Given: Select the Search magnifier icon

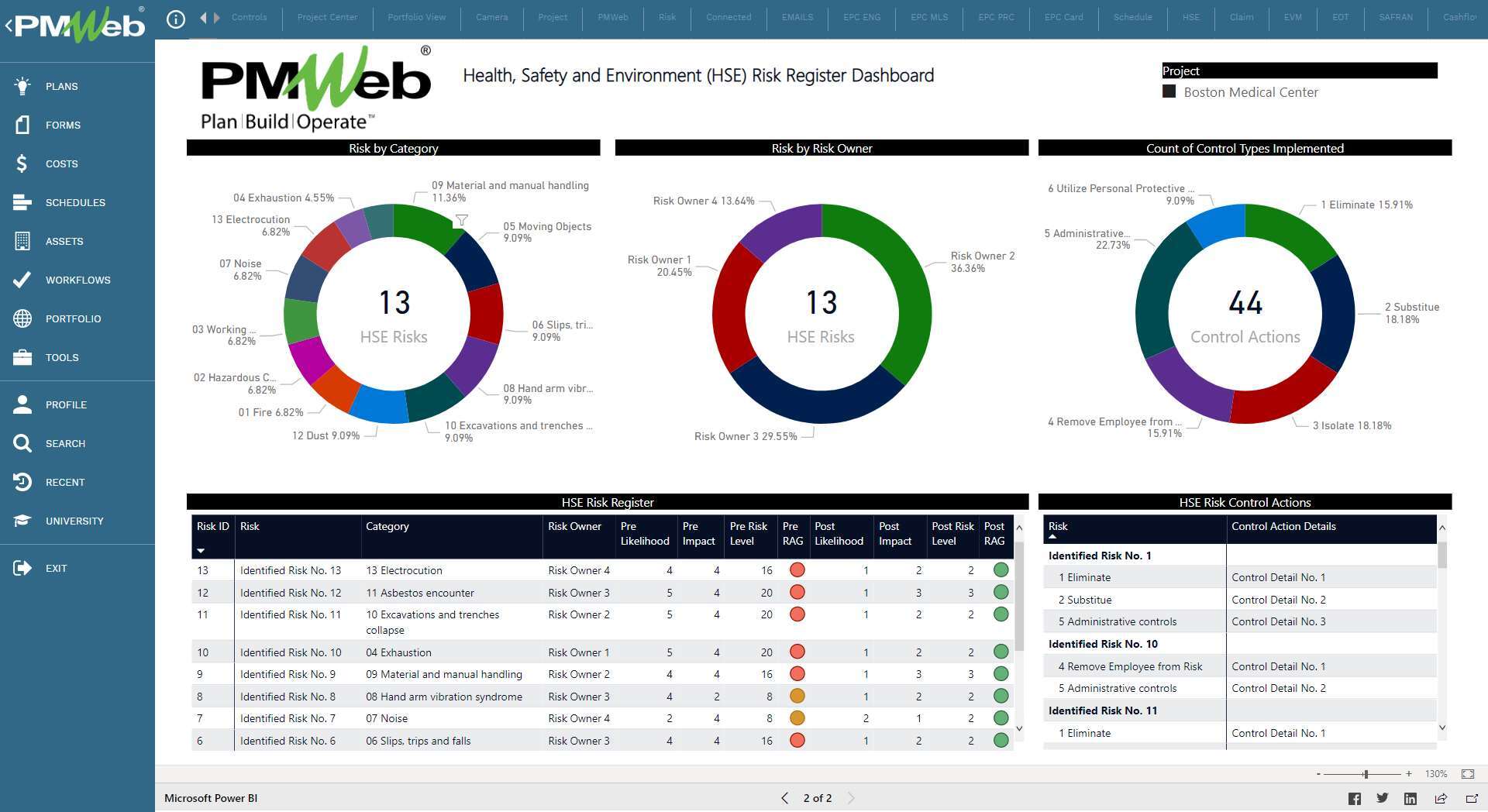Looking at the screenshot, I should [23, 443].
